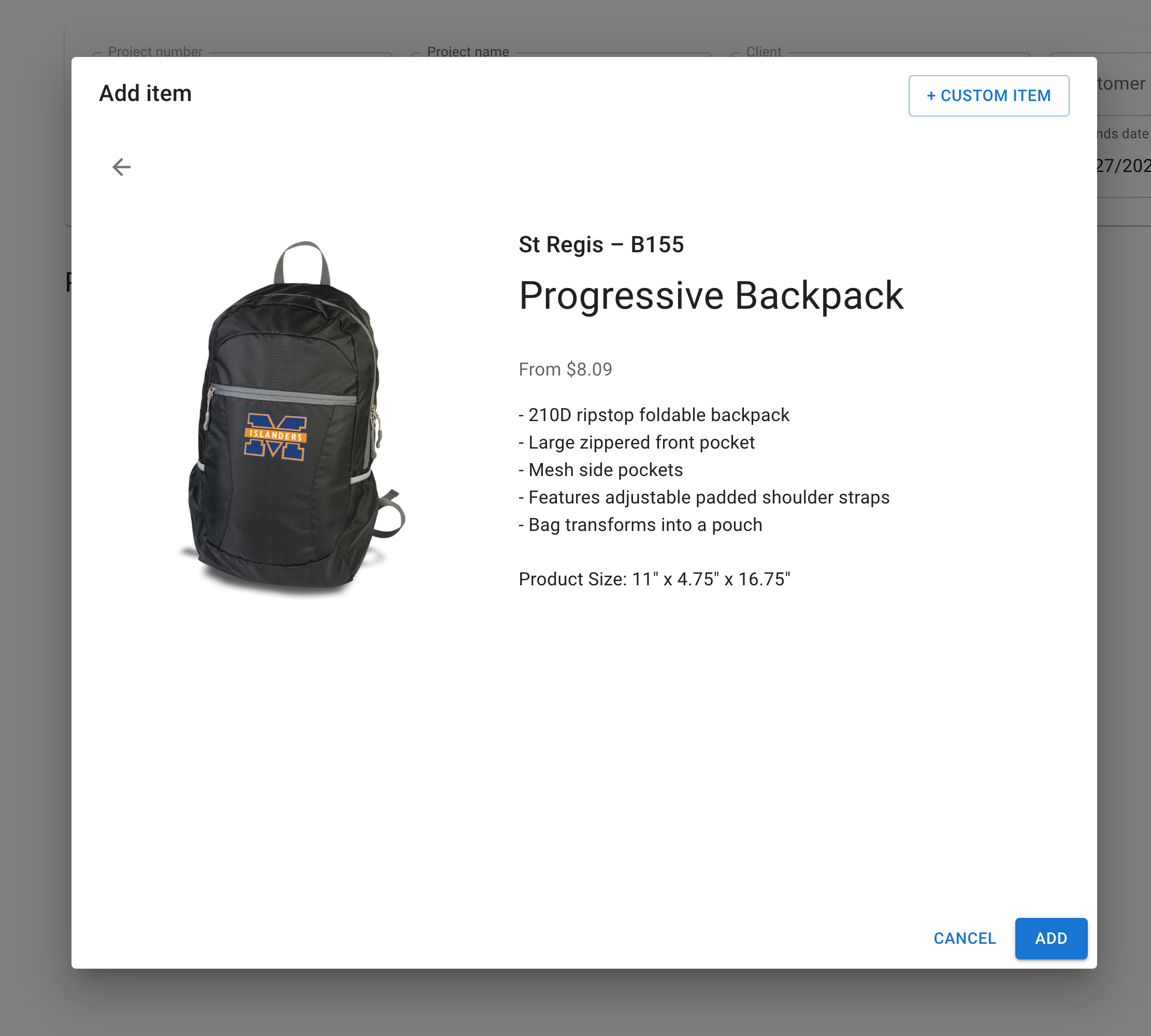This screenshot has height=1036, width=1151.
Task: Select the Progressive Backpack title
Action: (710, 296)
